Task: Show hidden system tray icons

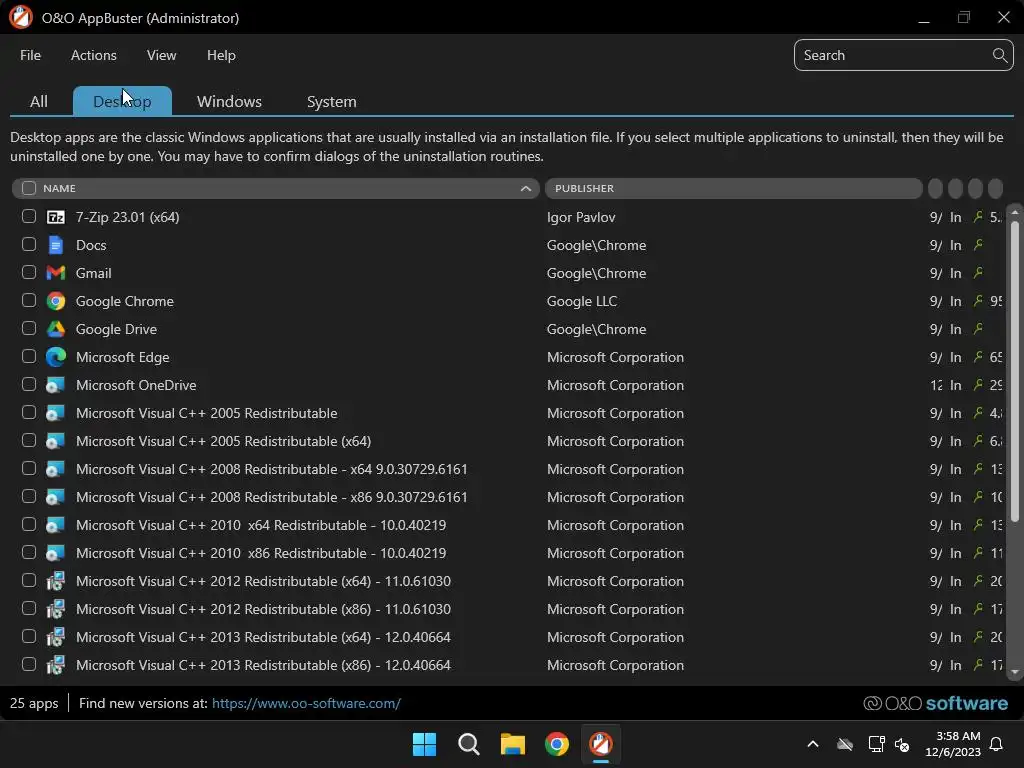Action: point(813,744)
